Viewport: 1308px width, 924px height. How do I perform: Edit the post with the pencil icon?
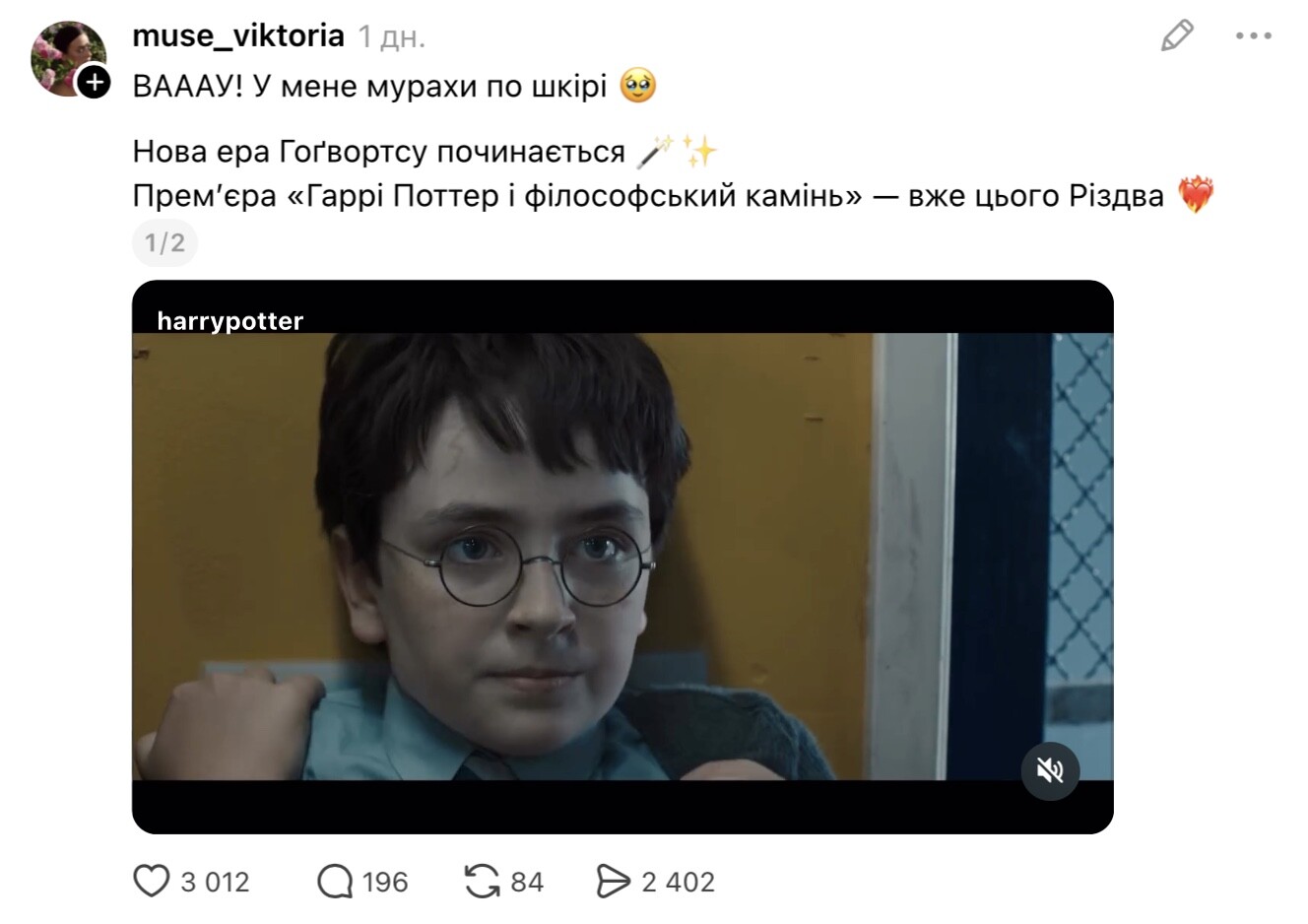pos(1177,35)
